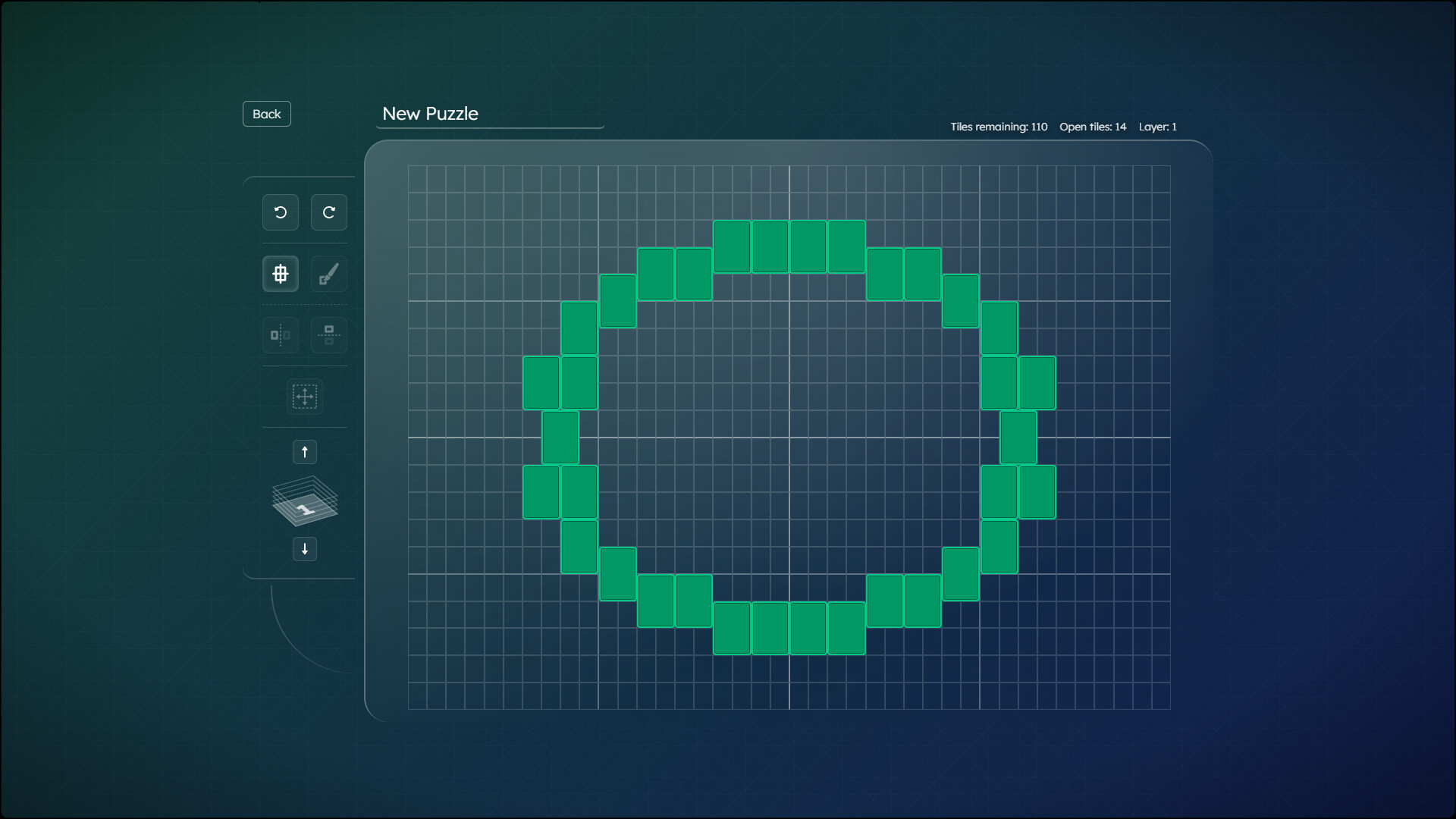Select the paint brush tool
The image size is (1456, 819).
pos(329,274)
